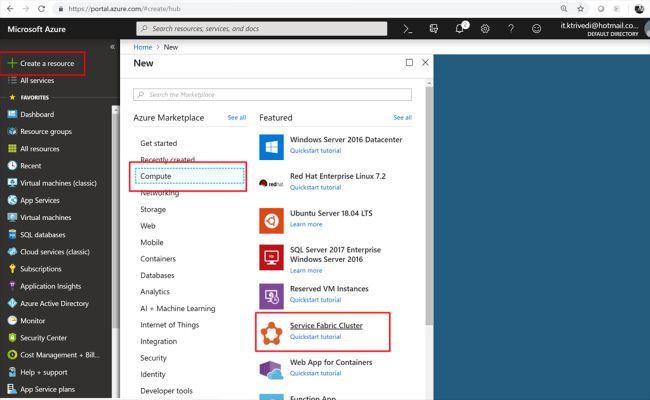Select AI + Machine Learning category

(178, 308)
